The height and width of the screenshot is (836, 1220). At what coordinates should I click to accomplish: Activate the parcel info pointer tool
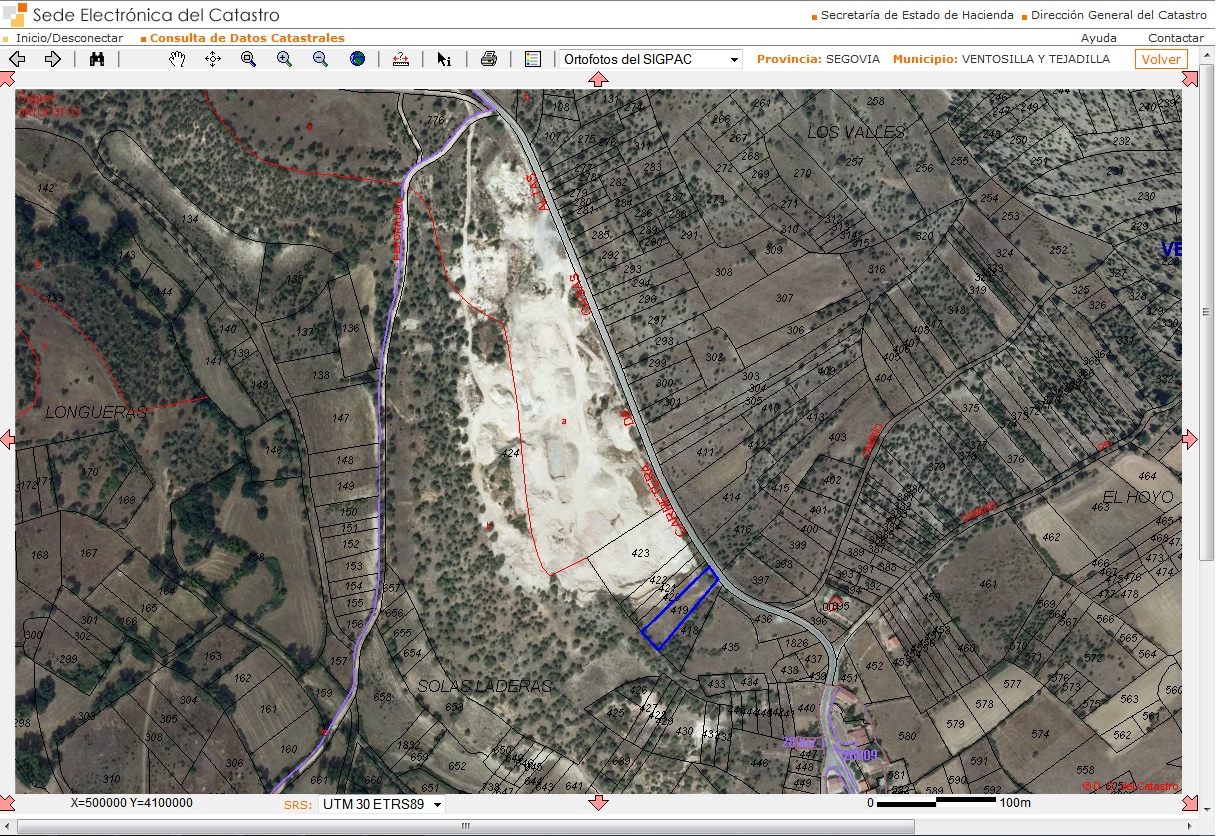(x=444, y=59)
